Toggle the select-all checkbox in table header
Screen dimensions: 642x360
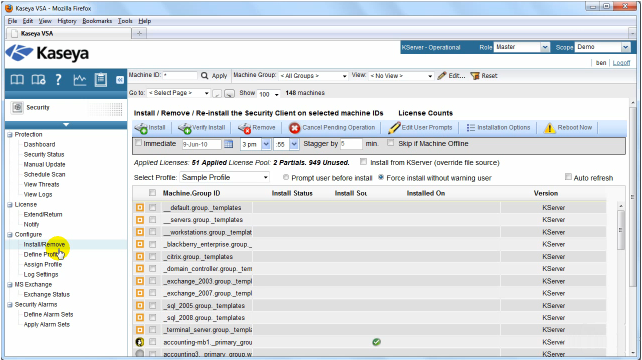click(152, 192)
